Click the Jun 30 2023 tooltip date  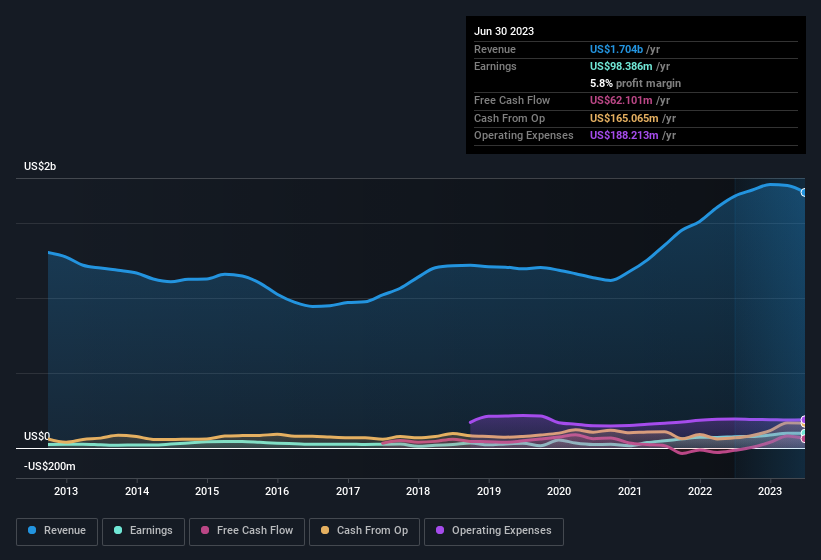pos(504,31)
